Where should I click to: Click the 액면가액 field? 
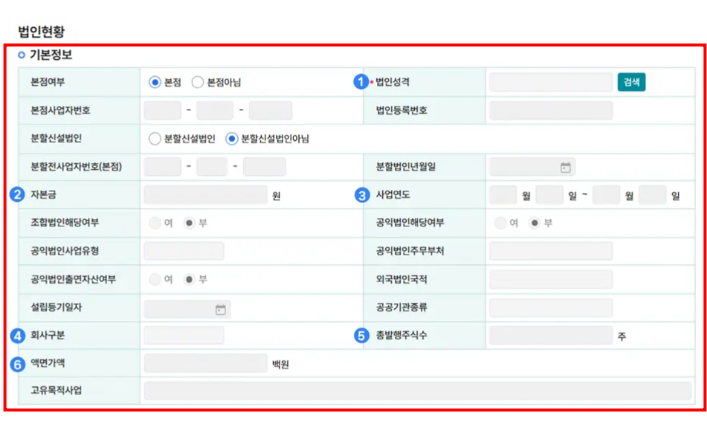click(x=206, y=363)
